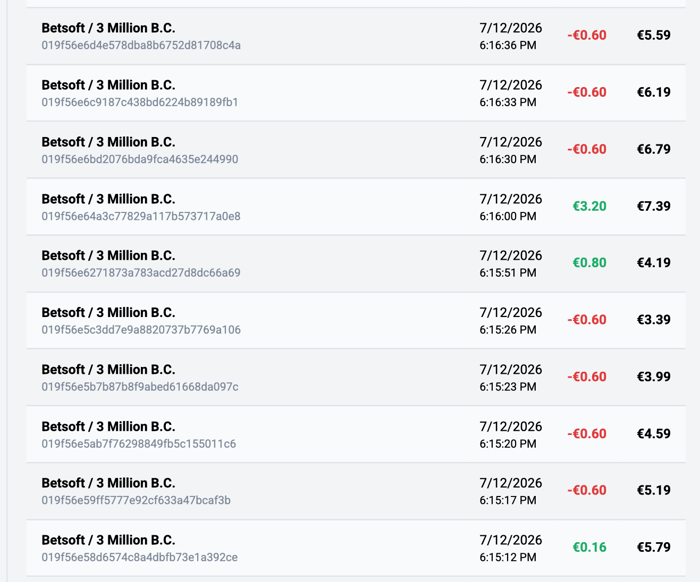
Task: Select transaction ID 019f56e6271873a783acd27d8dc66a69
Action: [141, 273]
